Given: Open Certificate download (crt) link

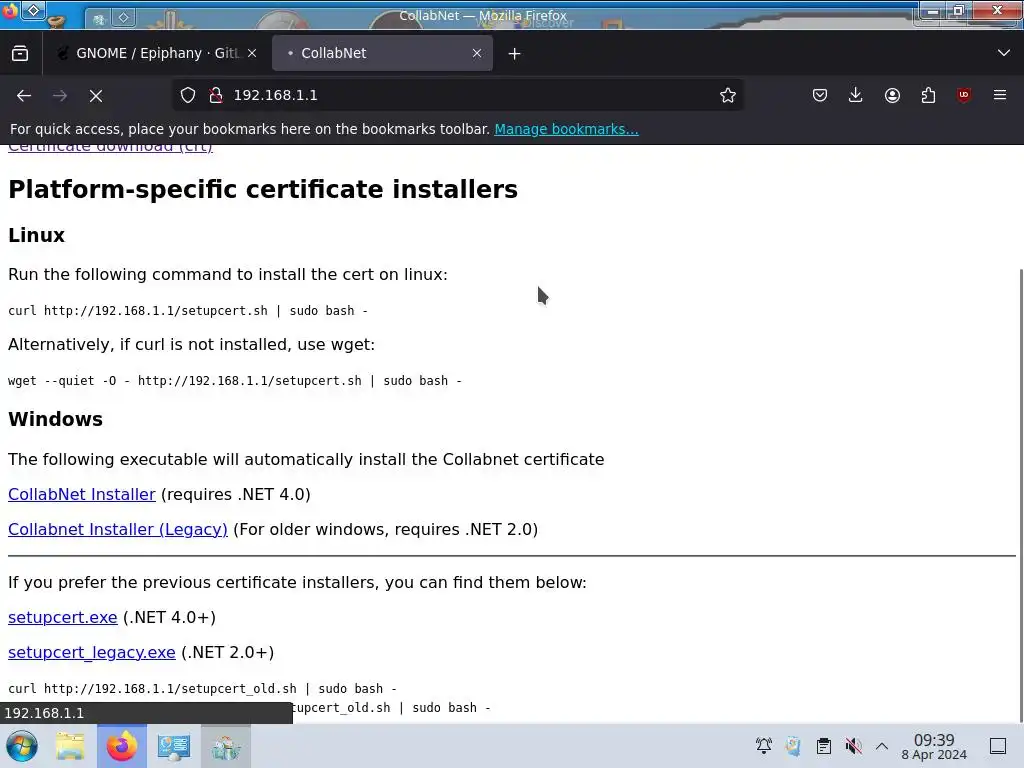Looking at the screenshot, I should [x=110, y=148].
